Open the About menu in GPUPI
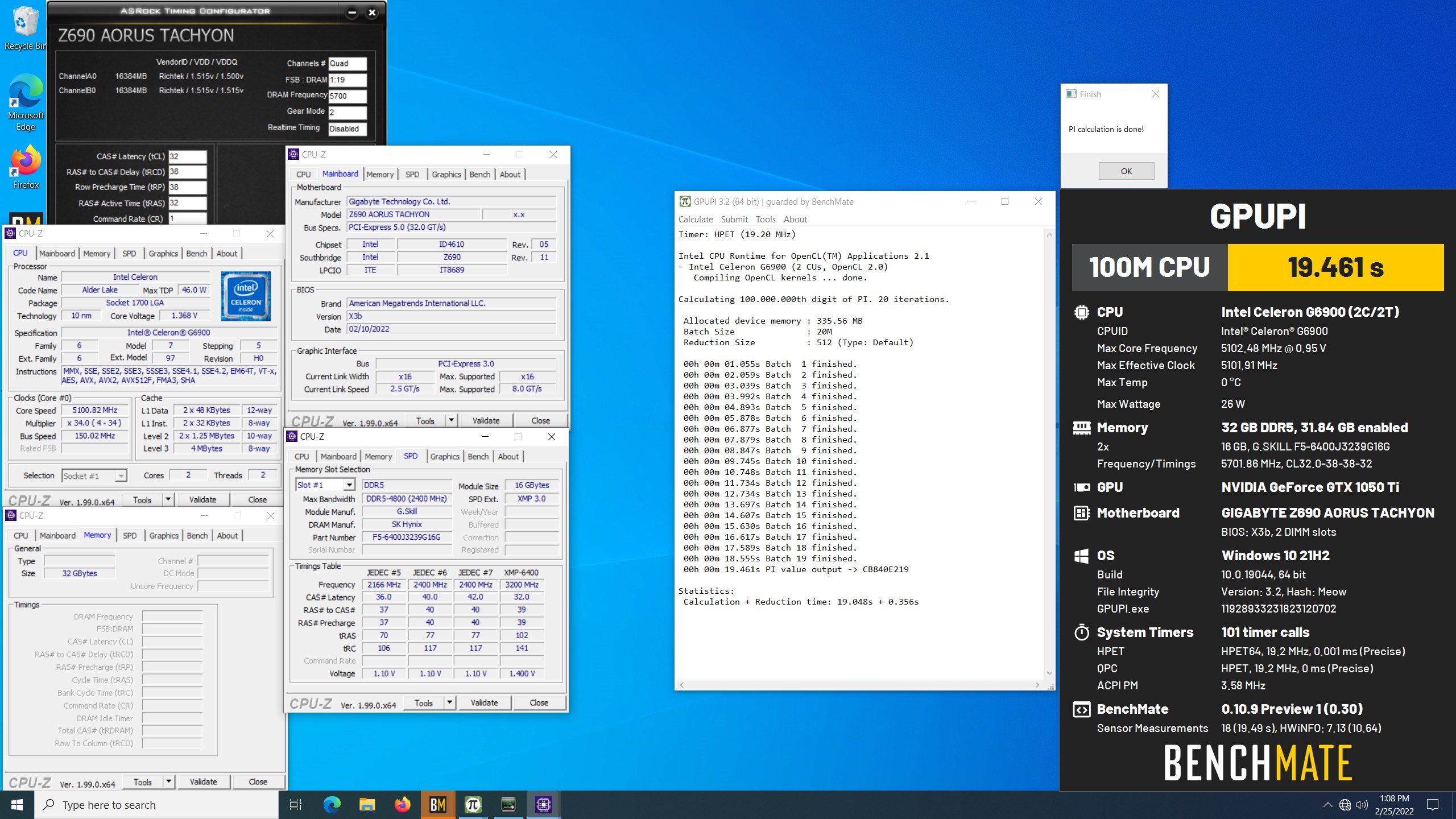 795,219
